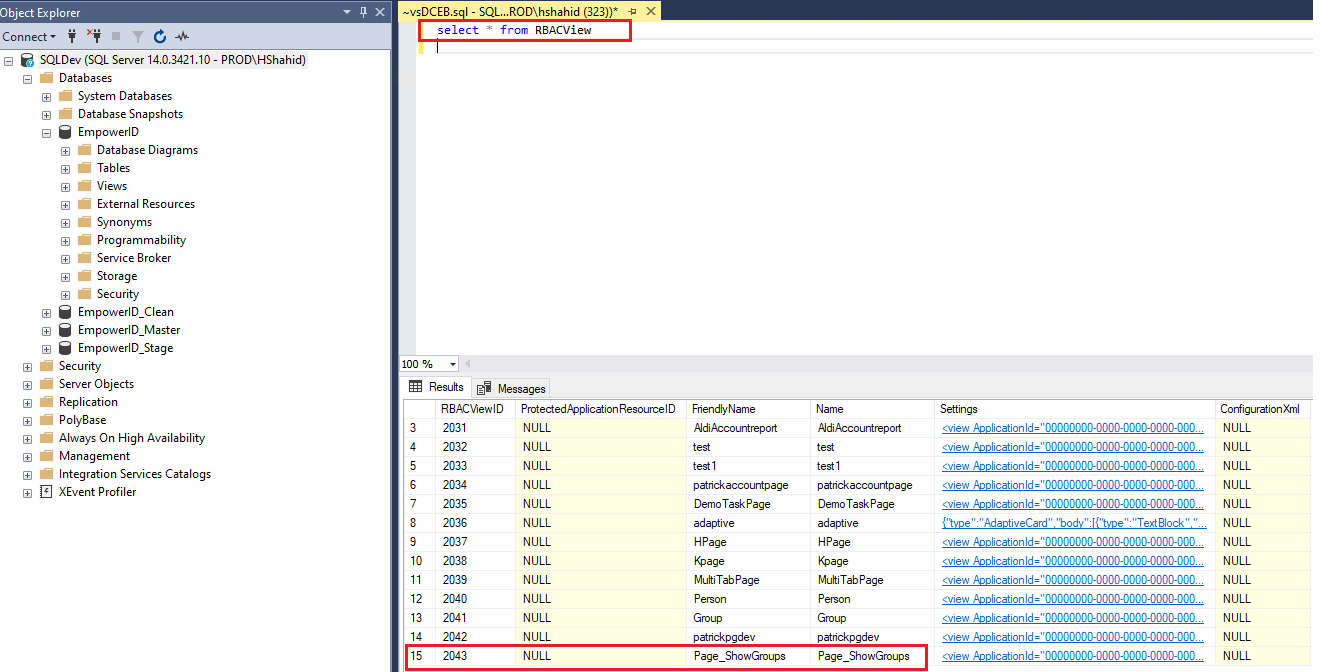
Task: Click the Storage folder icon
Action: (x=84, y=276)
